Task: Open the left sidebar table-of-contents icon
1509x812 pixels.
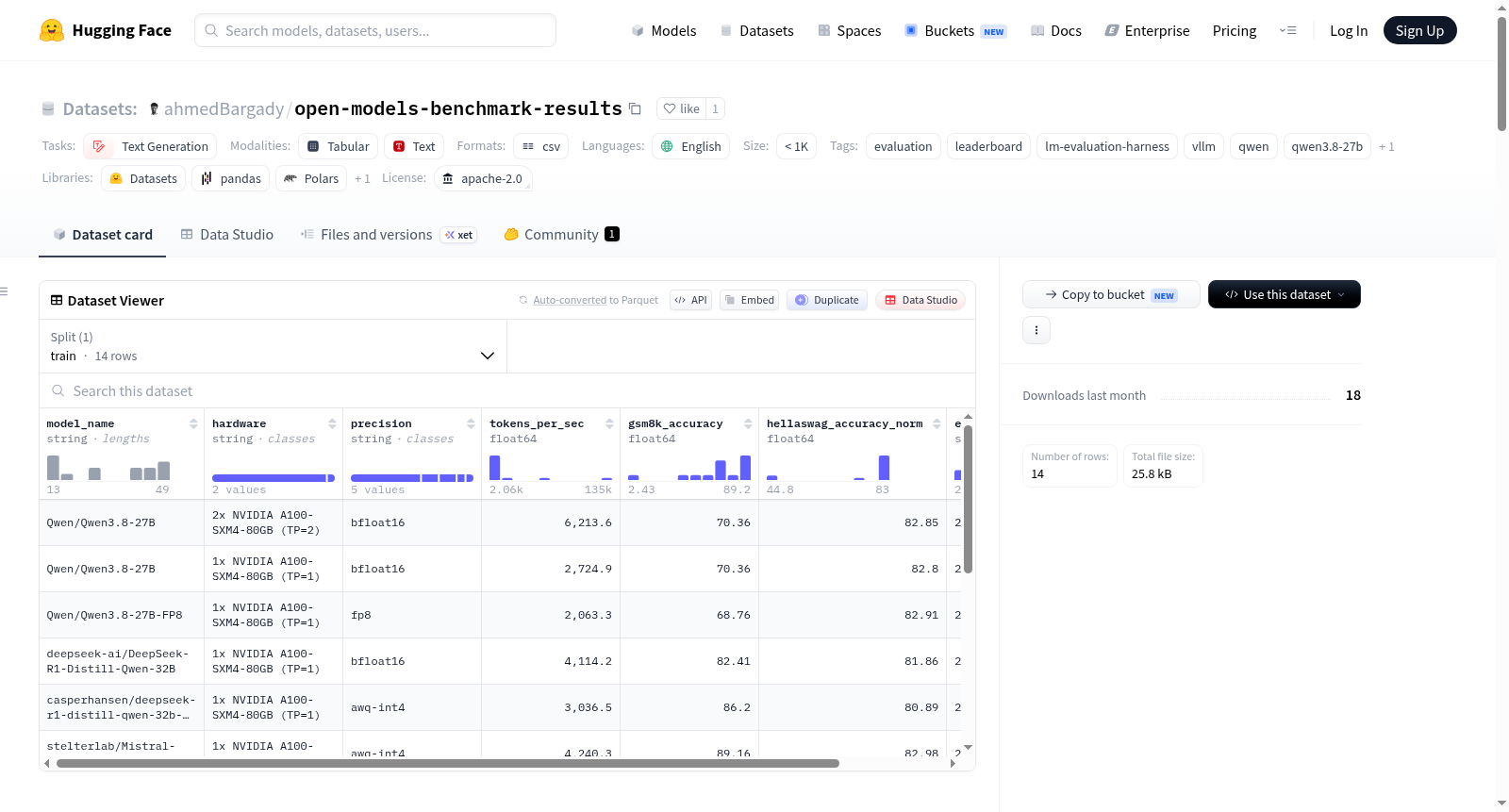Action: [5, 291]
